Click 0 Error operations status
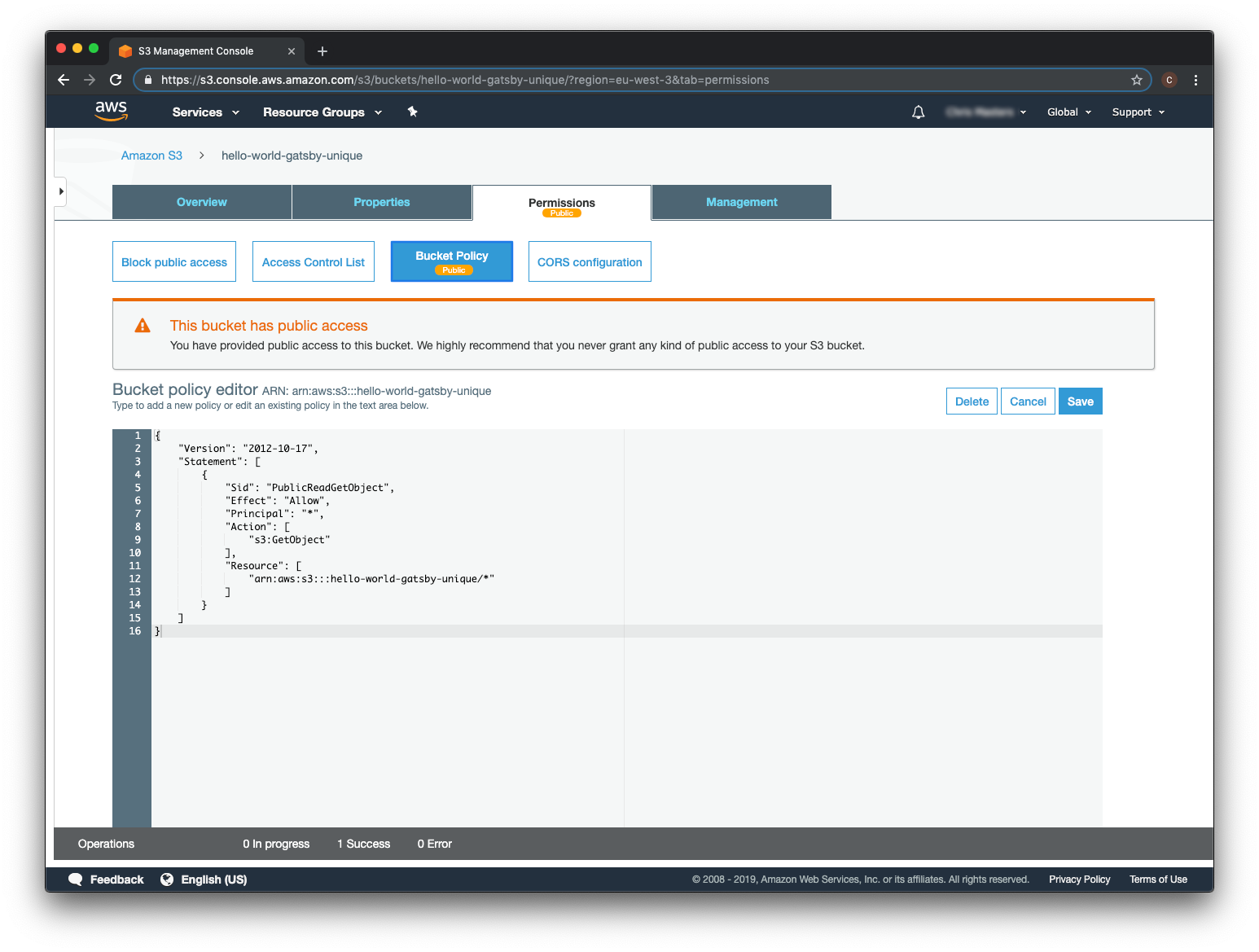 coord(434,844)
